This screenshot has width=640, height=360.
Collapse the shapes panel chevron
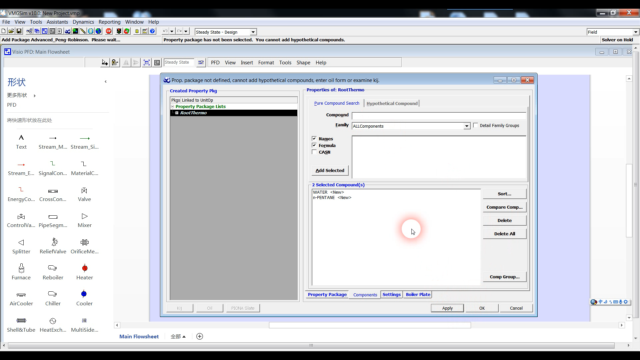106,82
